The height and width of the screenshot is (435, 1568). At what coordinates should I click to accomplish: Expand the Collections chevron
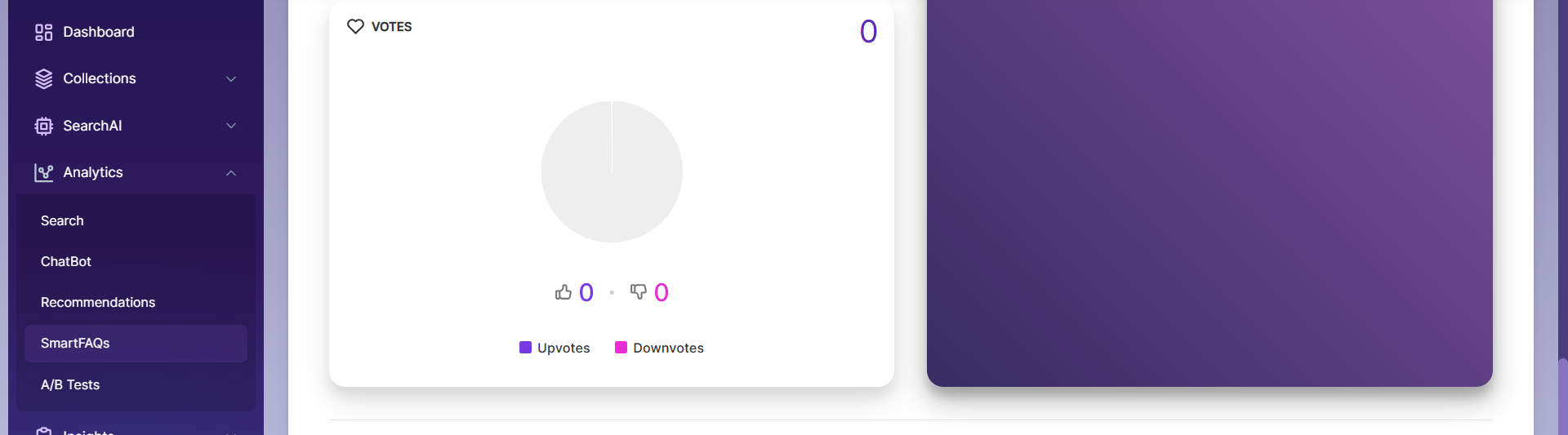point(231,79)
